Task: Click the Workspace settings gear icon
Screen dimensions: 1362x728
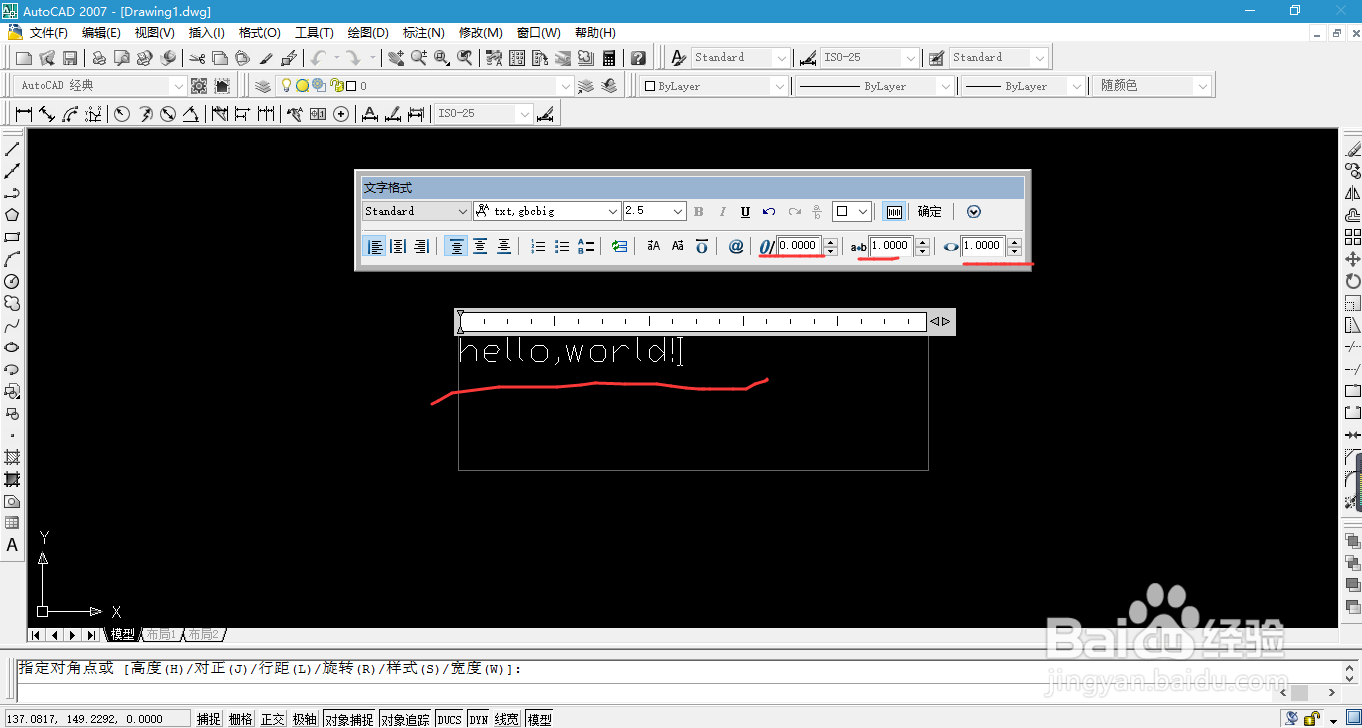Action: [199, 86]
